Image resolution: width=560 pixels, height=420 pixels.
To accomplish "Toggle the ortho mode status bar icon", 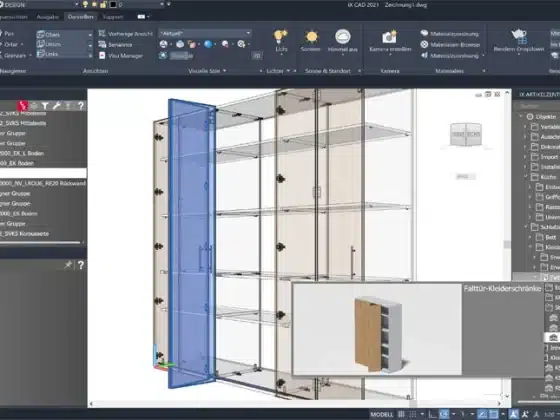I will [432, 414].
